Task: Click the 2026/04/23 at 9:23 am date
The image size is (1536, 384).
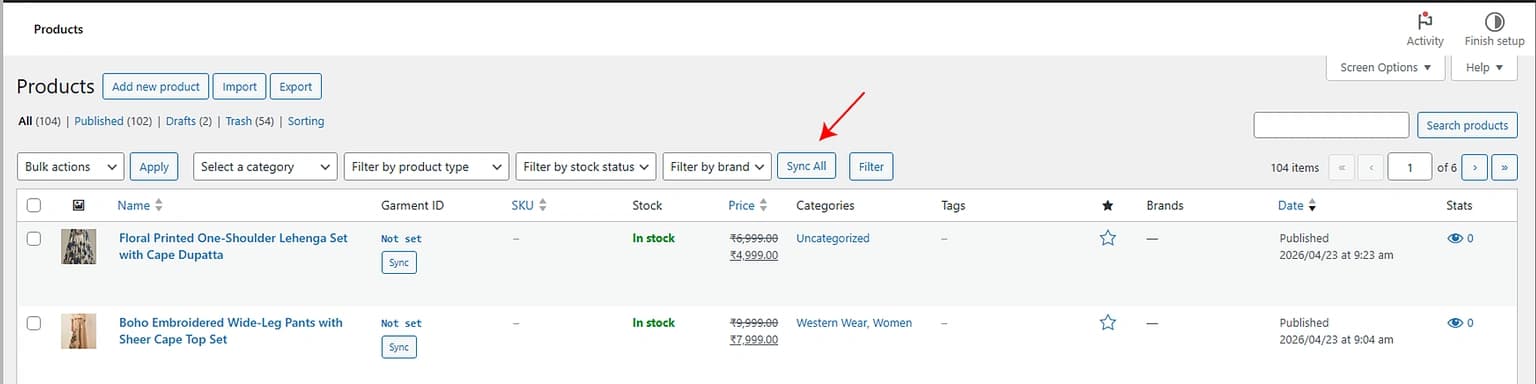Action: coord(1336,255)
